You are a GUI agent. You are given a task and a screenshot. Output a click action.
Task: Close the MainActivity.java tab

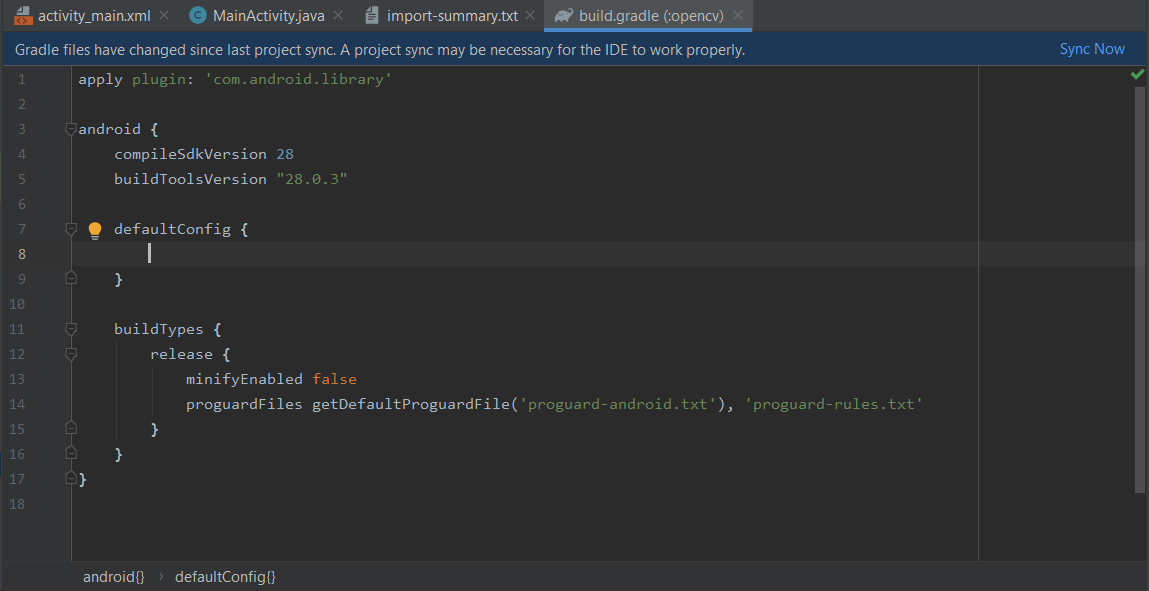point(337,15)
